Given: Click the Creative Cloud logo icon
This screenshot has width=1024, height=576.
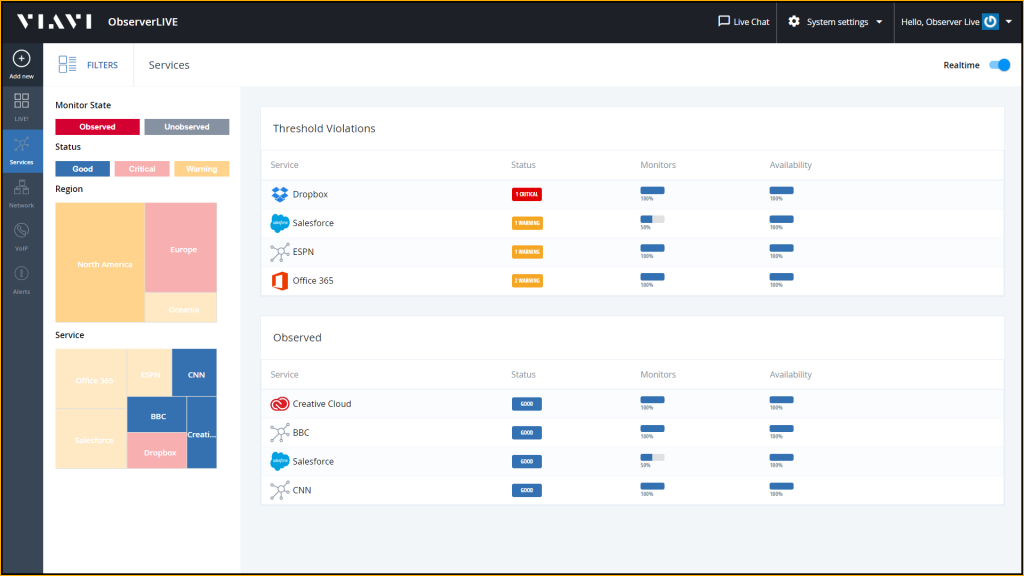Looking at the screenshot, I should click(x=280, y=404).
